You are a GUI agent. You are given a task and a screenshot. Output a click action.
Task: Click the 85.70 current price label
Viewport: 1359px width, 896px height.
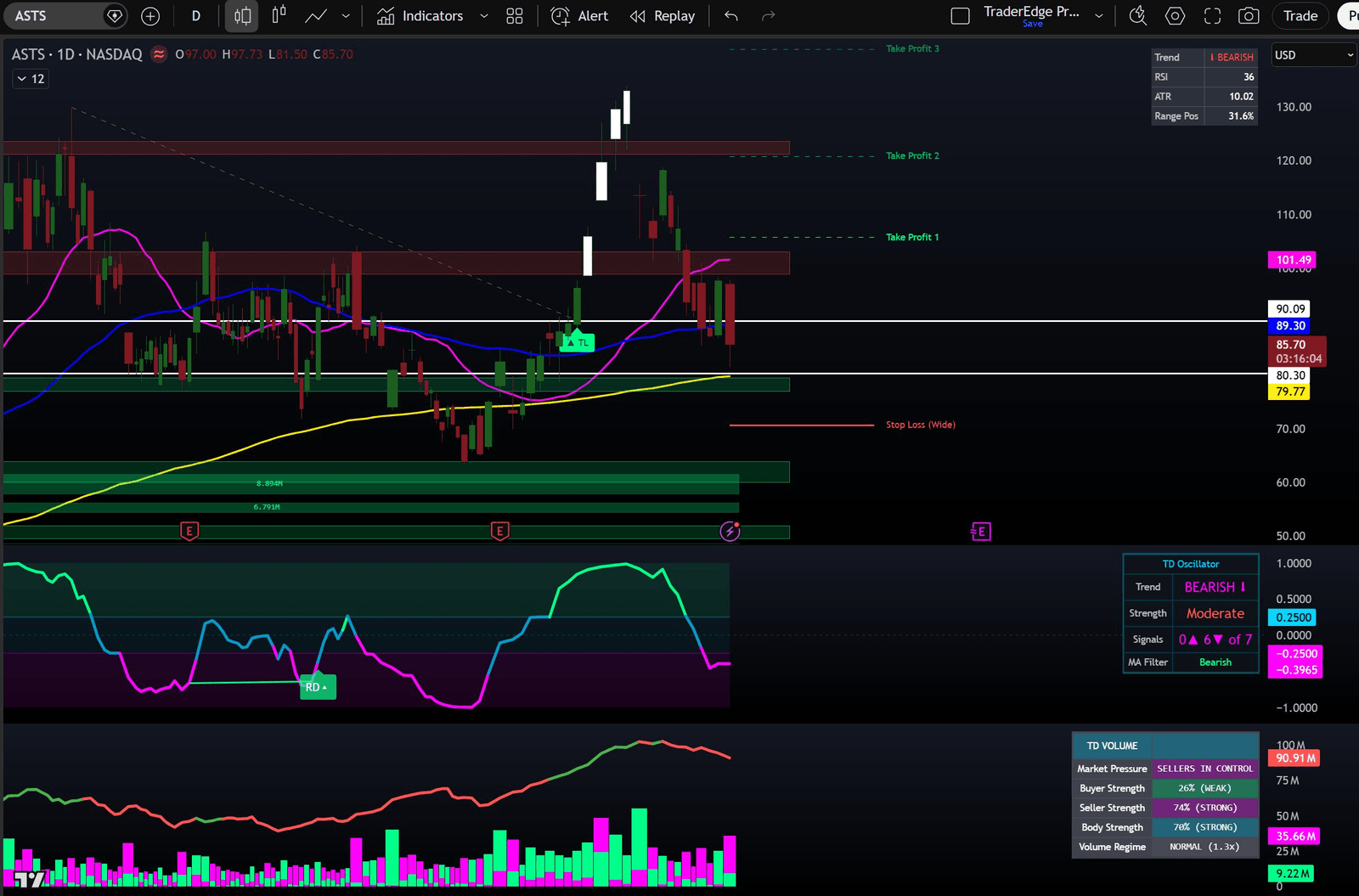(x=1296, y=352)
